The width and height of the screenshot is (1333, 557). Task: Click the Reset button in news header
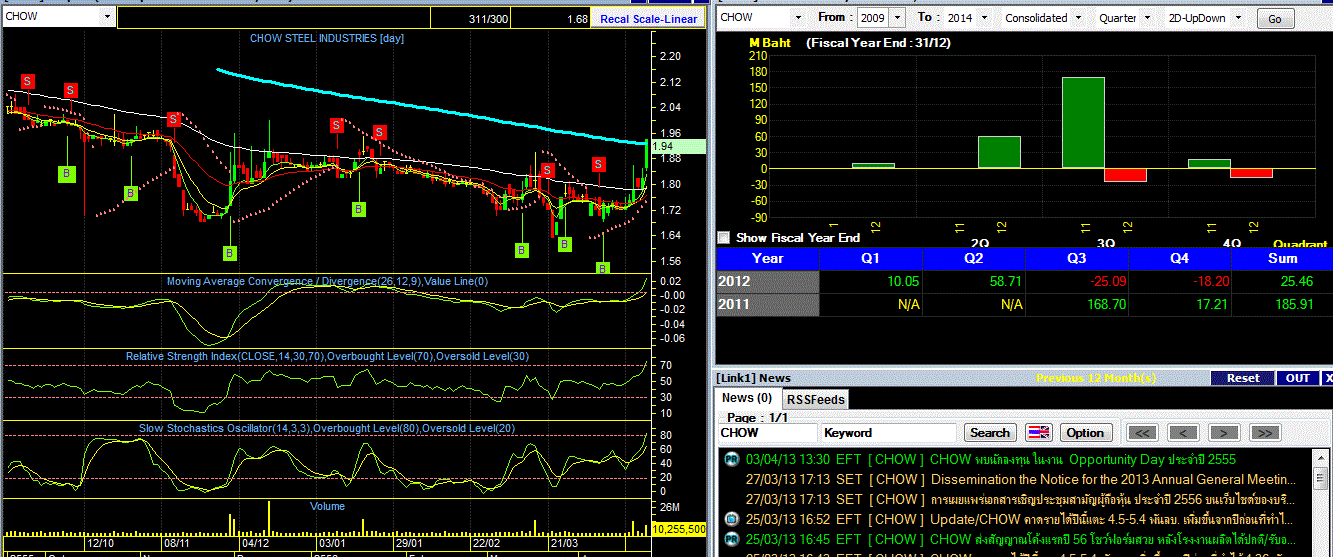point(1243,378)
